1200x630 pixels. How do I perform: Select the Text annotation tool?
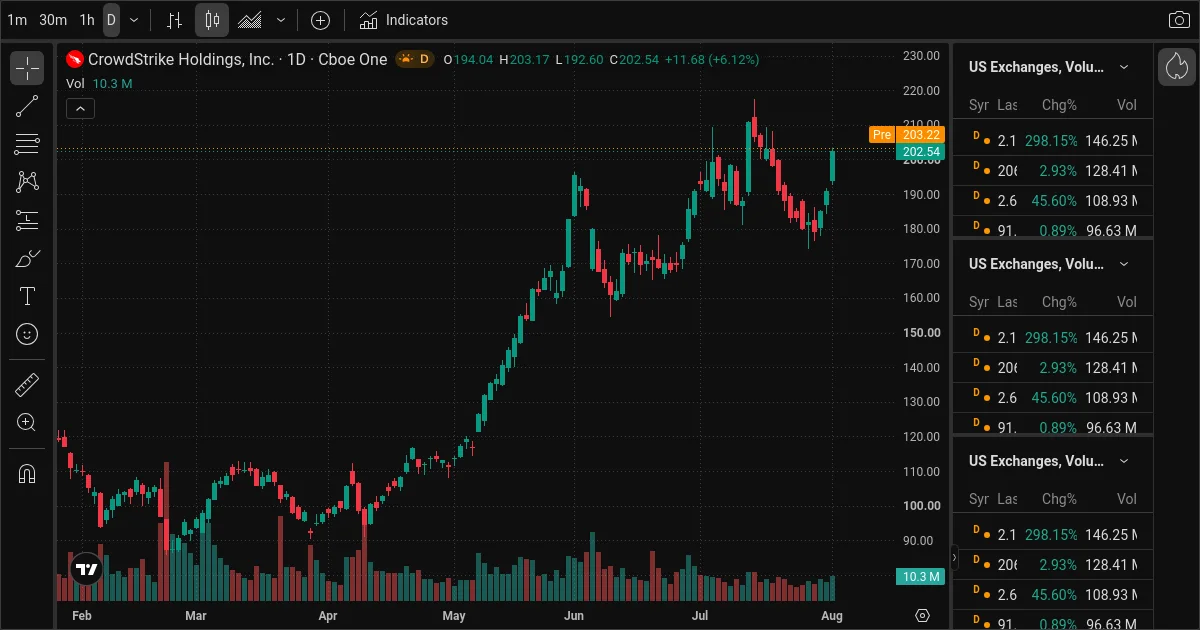pos(27,296)
